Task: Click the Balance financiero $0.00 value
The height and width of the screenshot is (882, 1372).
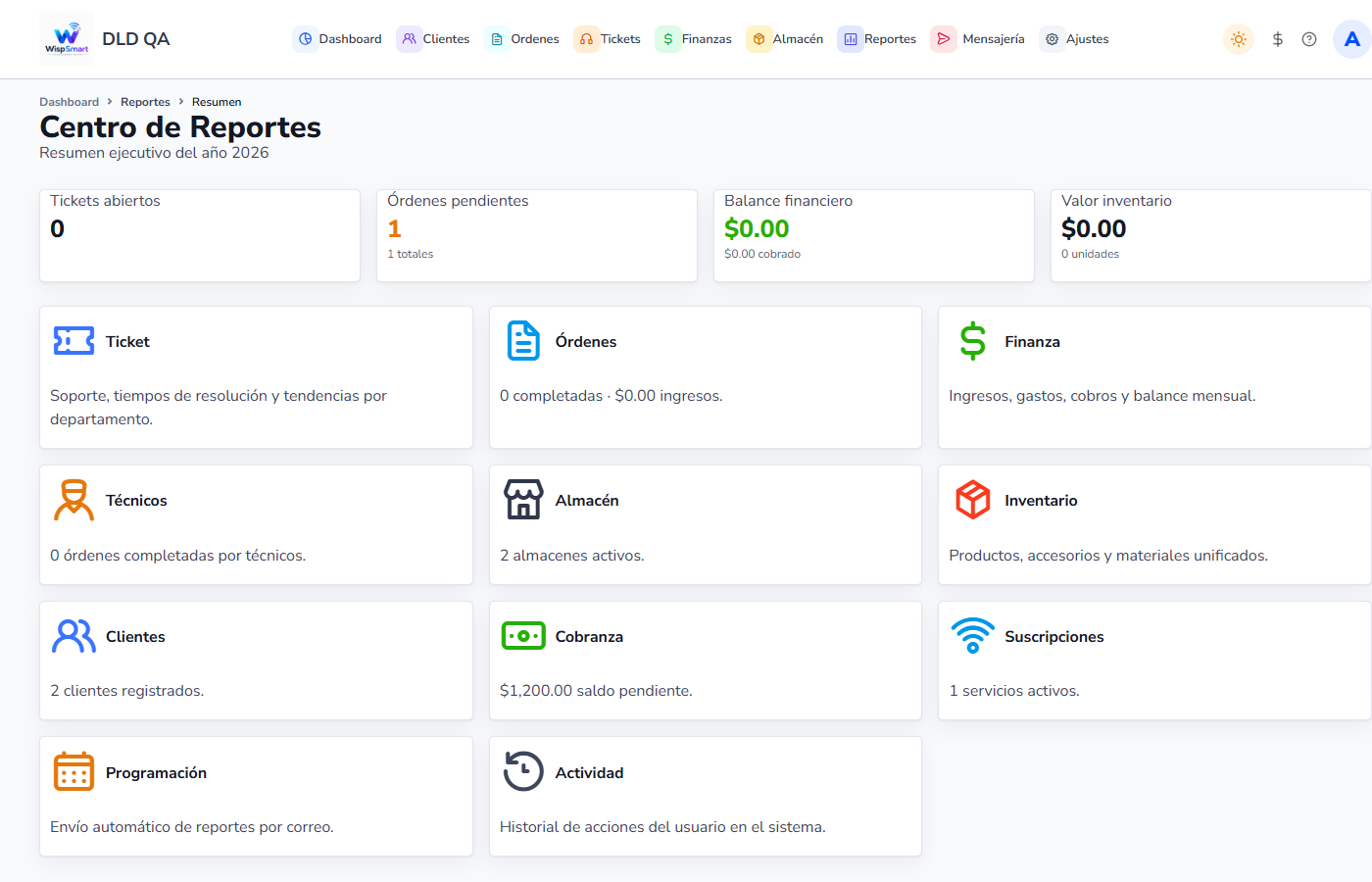Action: (x=757, y=228)
